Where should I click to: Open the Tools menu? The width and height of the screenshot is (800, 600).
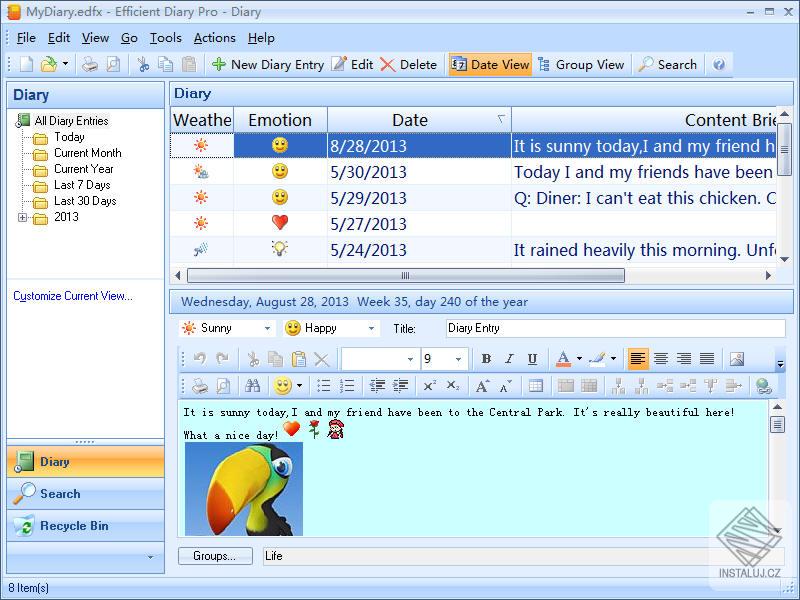tap(165, 38)
